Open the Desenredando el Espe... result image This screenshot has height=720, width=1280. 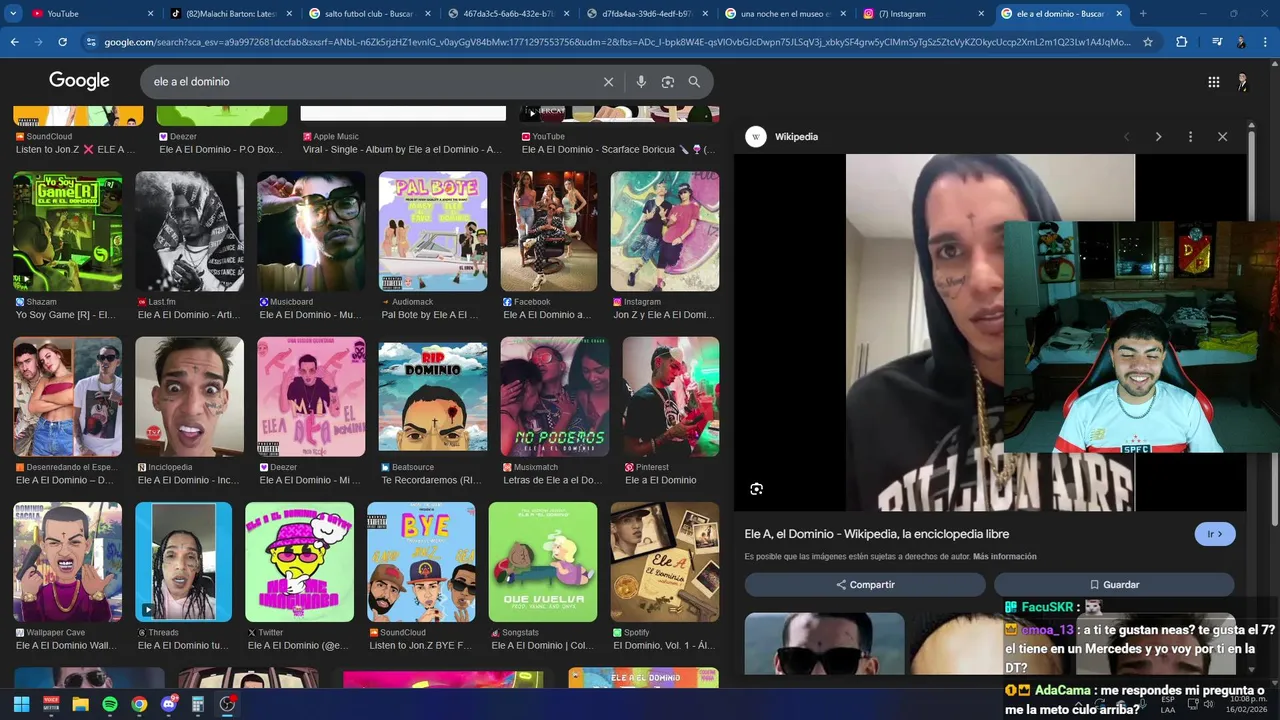point(67,397)
